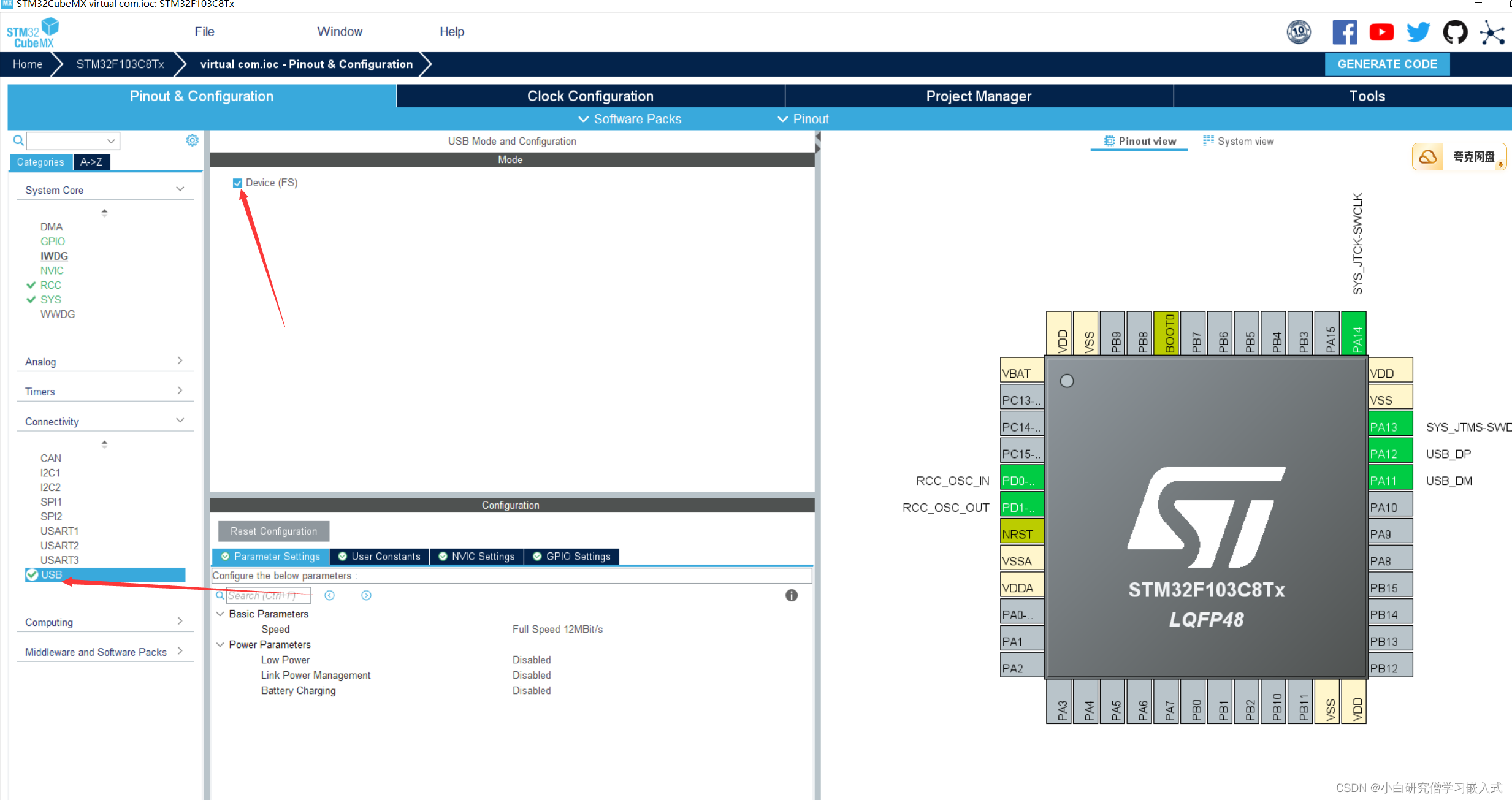Click the info icon in parameter settings
Image resolution: width=1512 pixels, height=800 pixels.
point(792,595)
